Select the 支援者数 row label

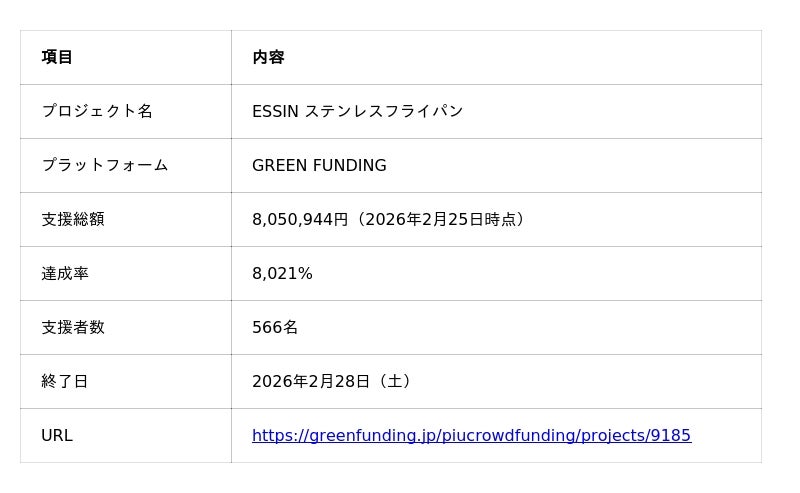click(73, 328)
